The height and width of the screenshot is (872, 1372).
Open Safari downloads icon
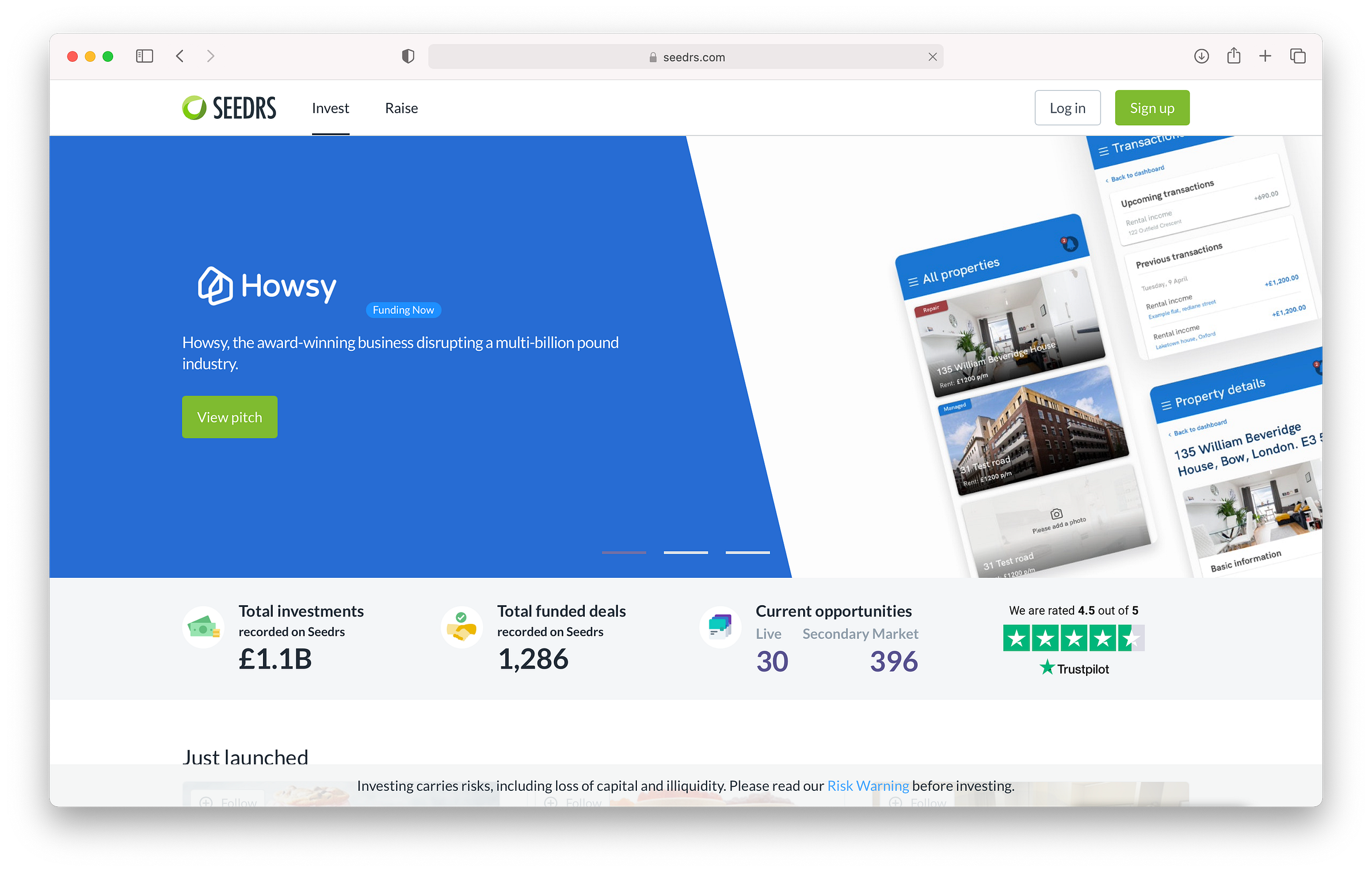[1201, 56]
